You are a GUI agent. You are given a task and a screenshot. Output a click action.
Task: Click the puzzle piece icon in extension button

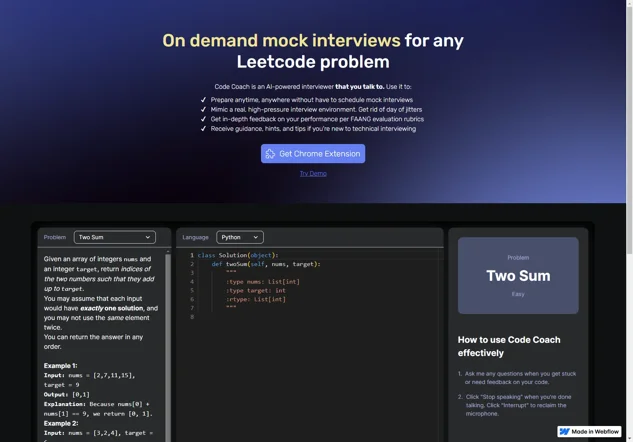coord(270,154)
